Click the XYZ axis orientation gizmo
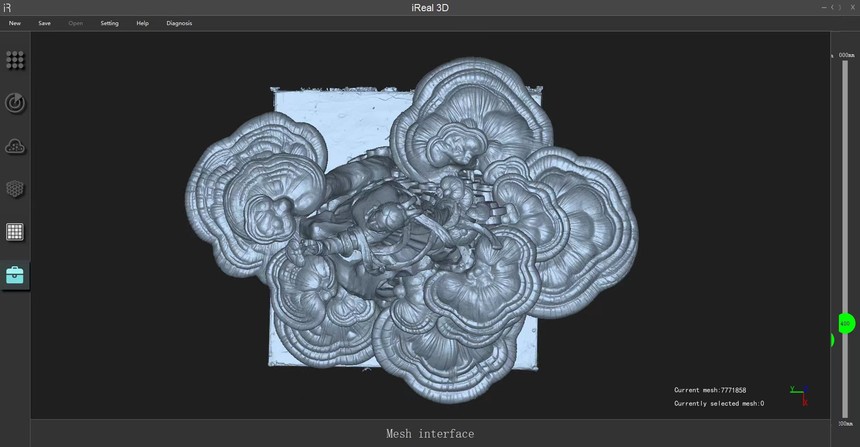 click(800, 395)
